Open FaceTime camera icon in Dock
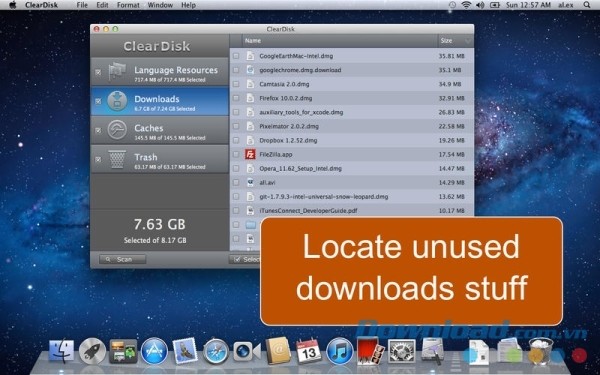Image resolution: width=600 pixels, height=375 pixels. 246,351
